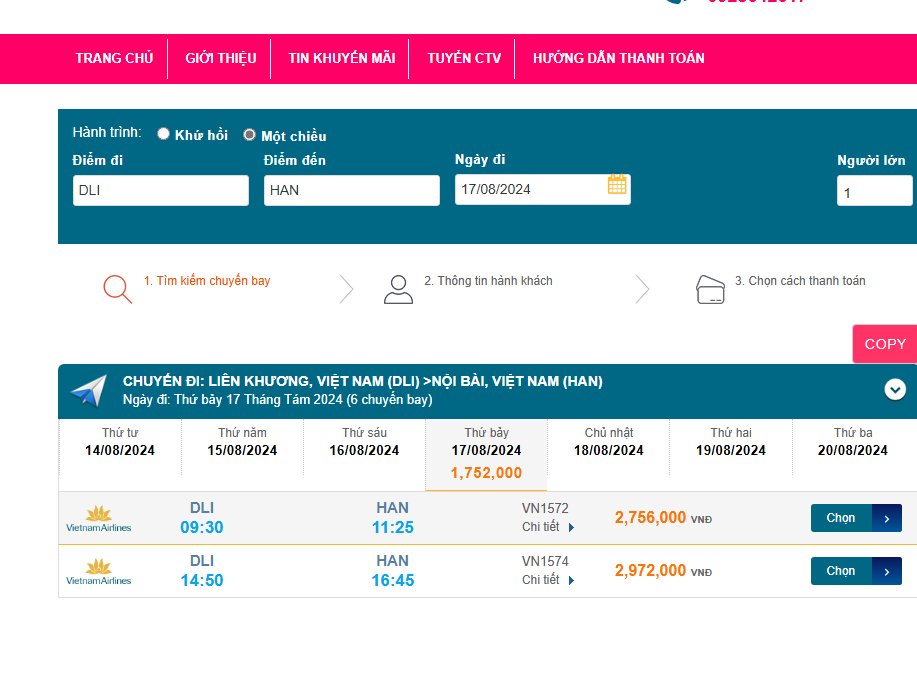Expand Chi tiết for flight VN1574
Screen dimensions: 917x679
point(548,580)
